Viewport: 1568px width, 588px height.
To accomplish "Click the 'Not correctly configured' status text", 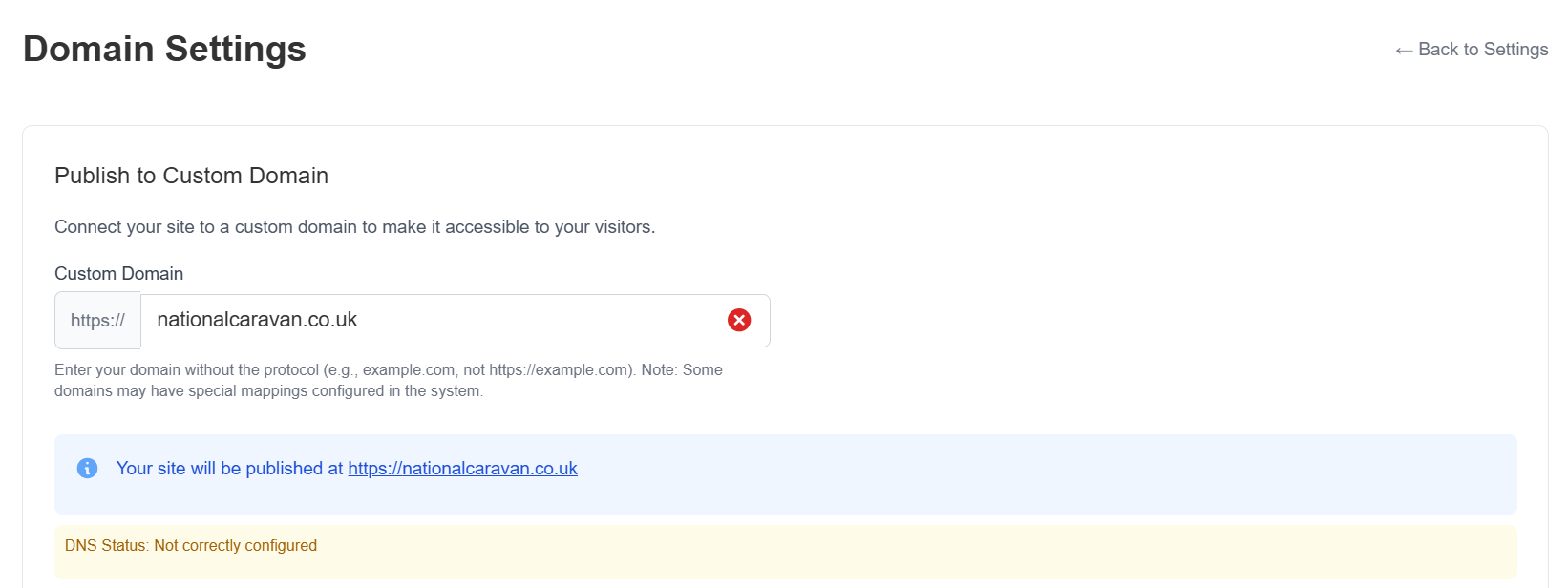I will click(235, 546).
